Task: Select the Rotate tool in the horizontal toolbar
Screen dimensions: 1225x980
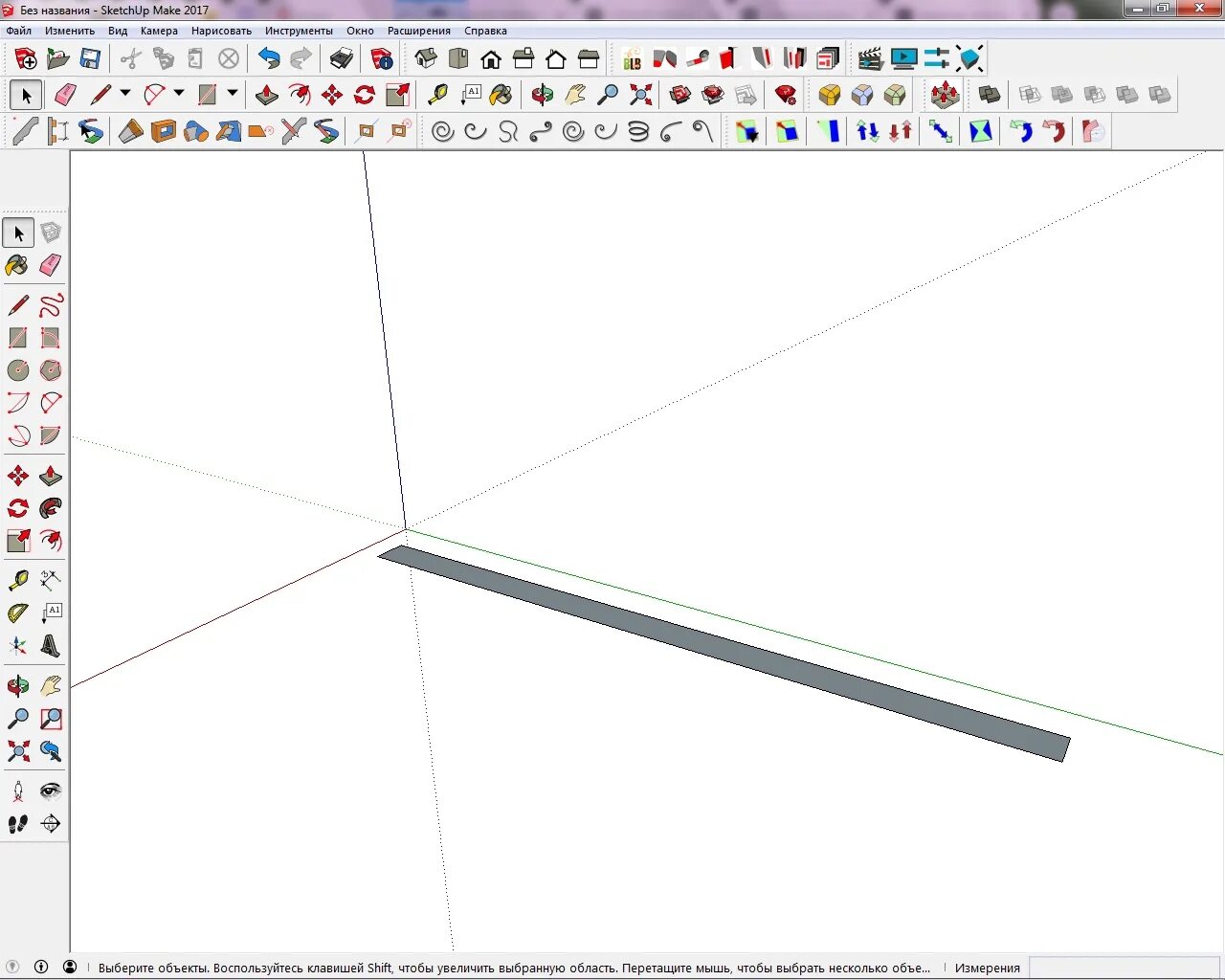Action: pyautogui.click(x=365, y=95)
